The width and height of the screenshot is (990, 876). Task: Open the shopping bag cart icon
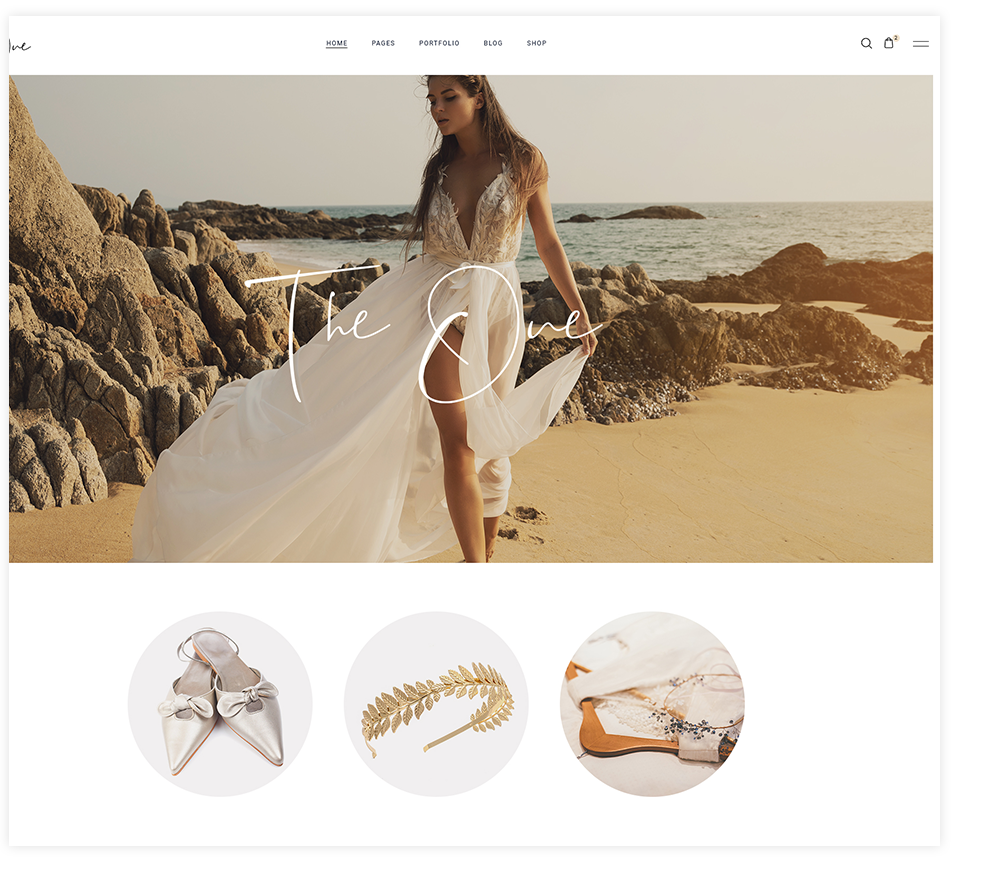pos(888,43)
